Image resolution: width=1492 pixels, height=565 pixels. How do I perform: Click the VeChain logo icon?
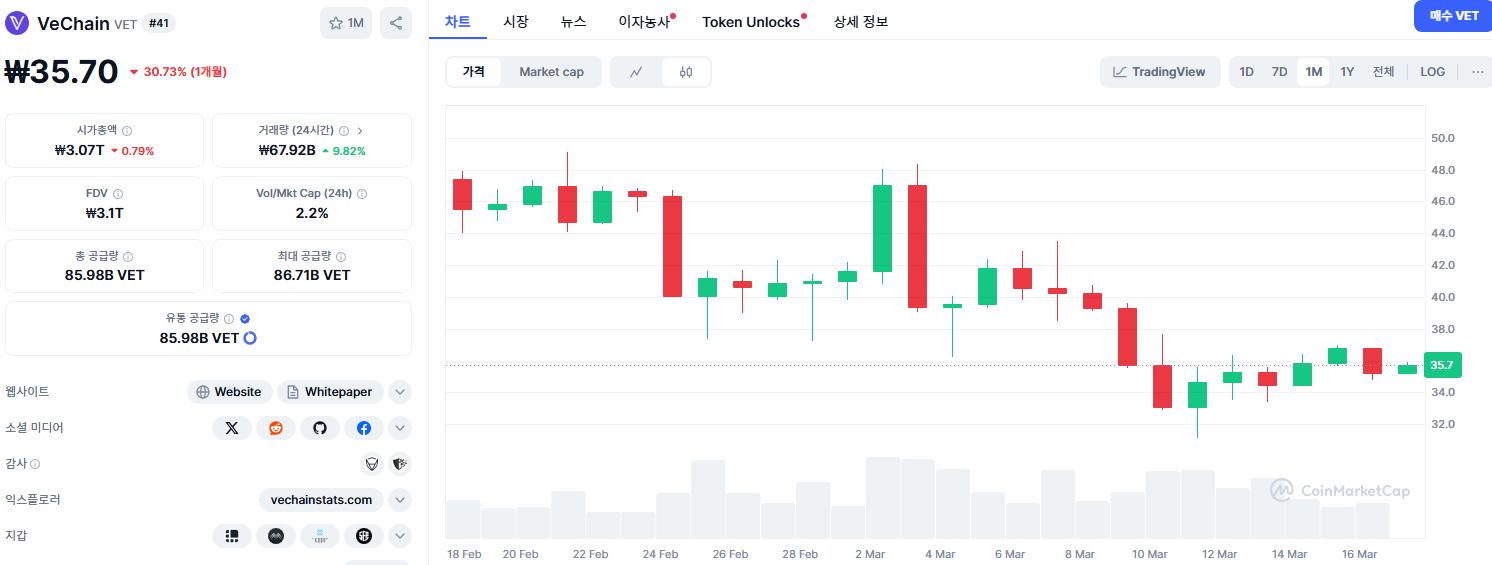pos(17,23)
